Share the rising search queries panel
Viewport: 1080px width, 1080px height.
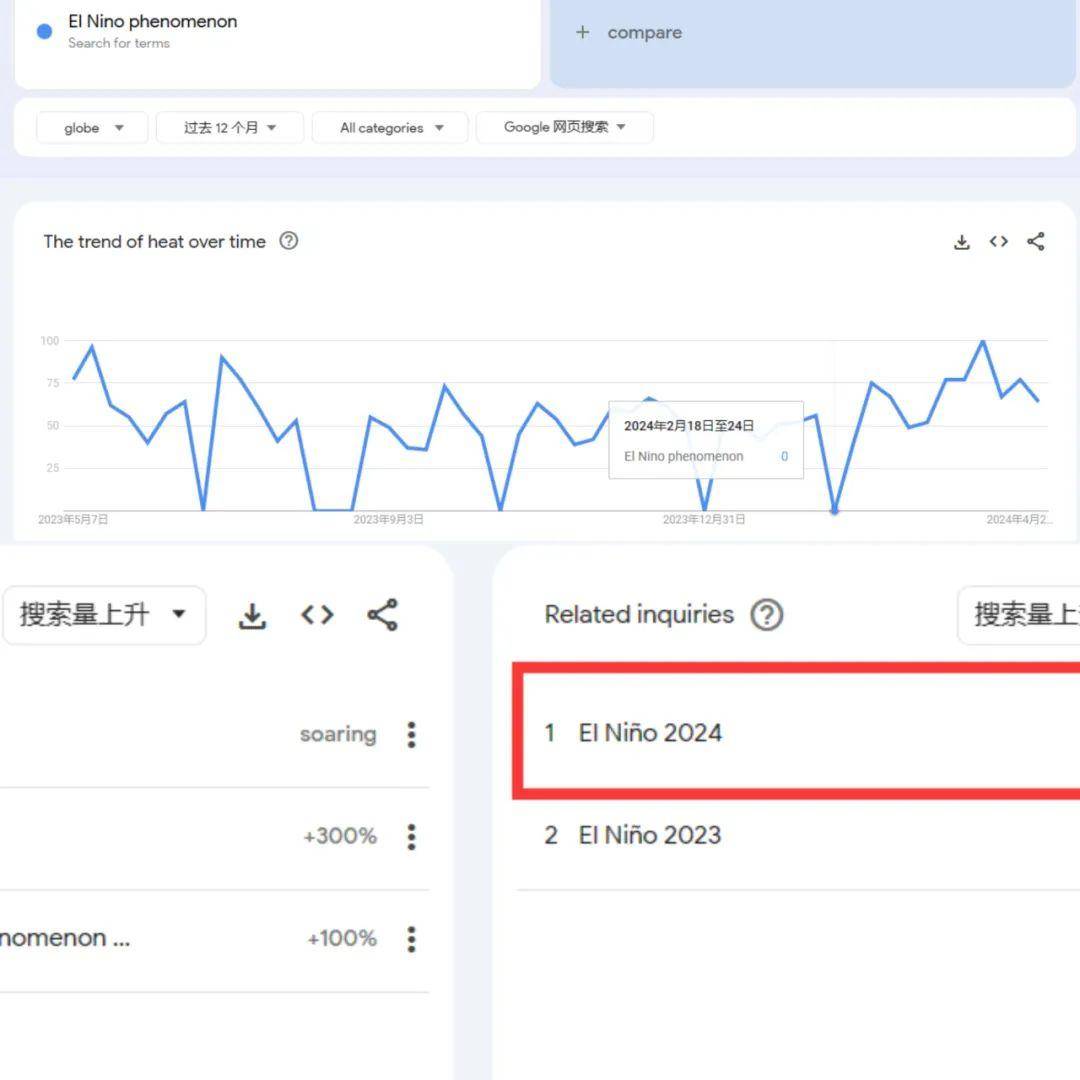[383, 615]
